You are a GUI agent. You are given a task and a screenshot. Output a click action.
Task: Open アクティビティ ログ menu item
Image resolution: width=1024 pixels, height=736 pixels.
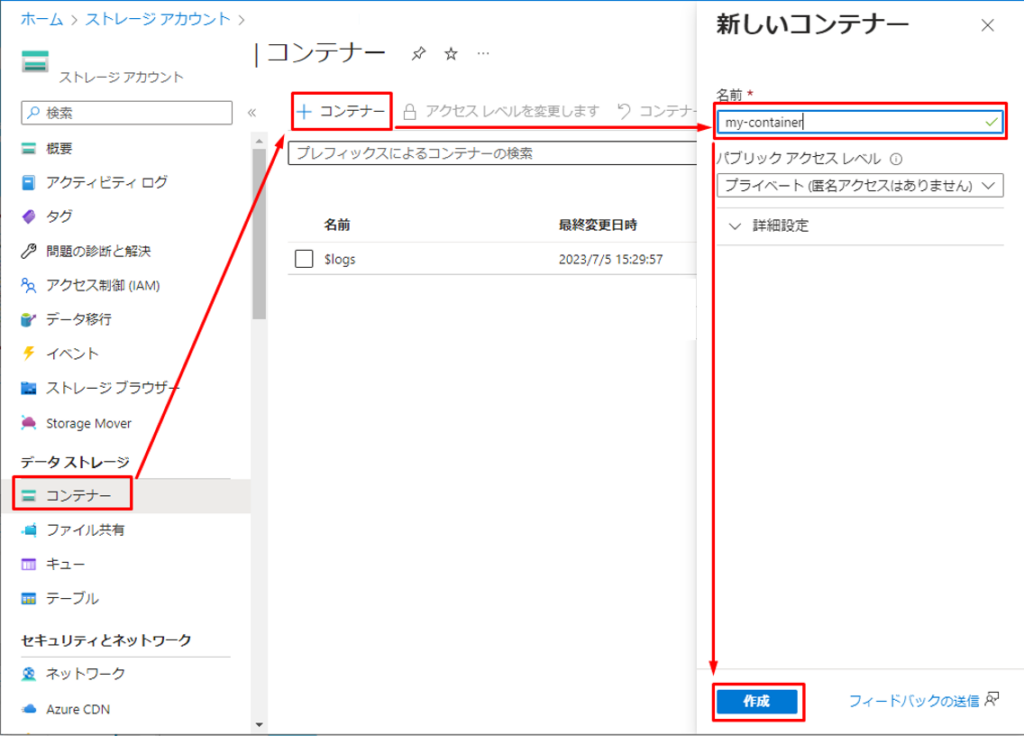106,182
